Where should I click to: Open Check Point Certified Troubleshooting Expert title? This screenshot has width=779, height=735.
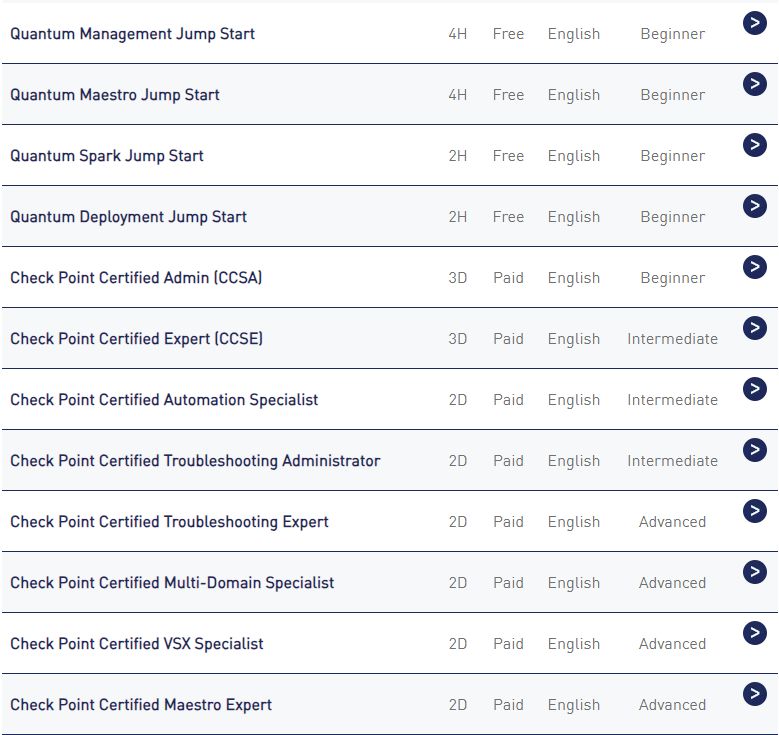coord(169,522)
